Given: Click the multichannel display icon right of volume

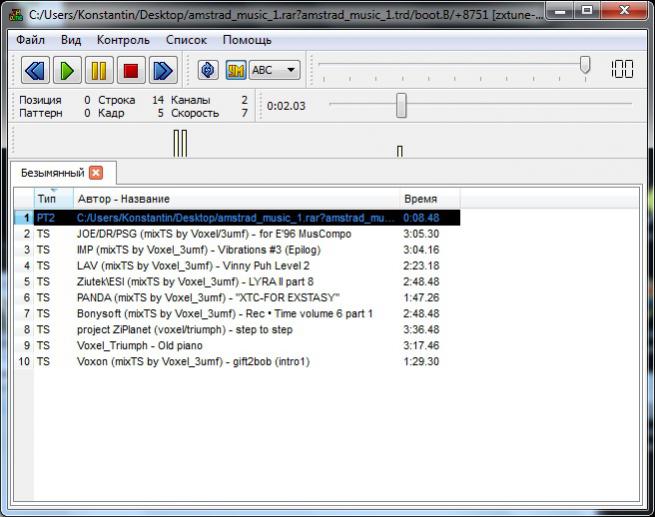Looking at the screenshot, I should pyautogui.click(x=622, y=69).
